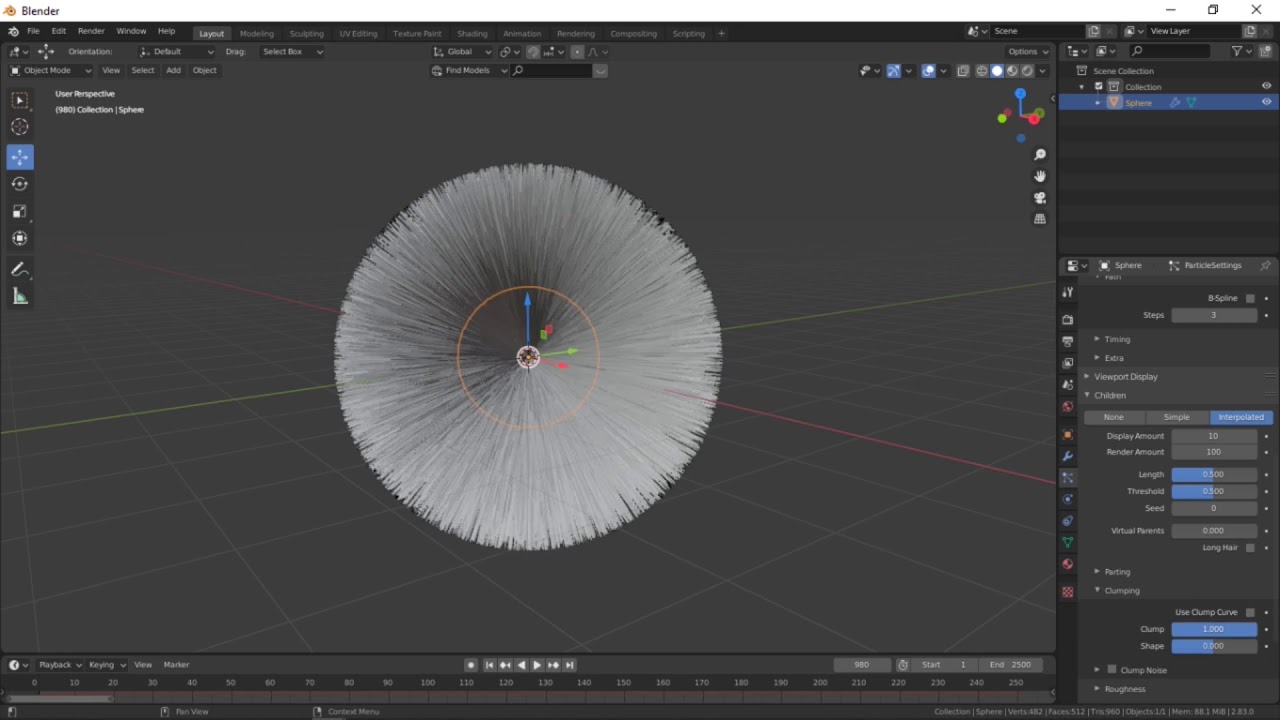The height and width of the screenshot is (720, 1280).
Task: Click the viewport zoom magnifier icon
Action: [x=1040, y=154]
